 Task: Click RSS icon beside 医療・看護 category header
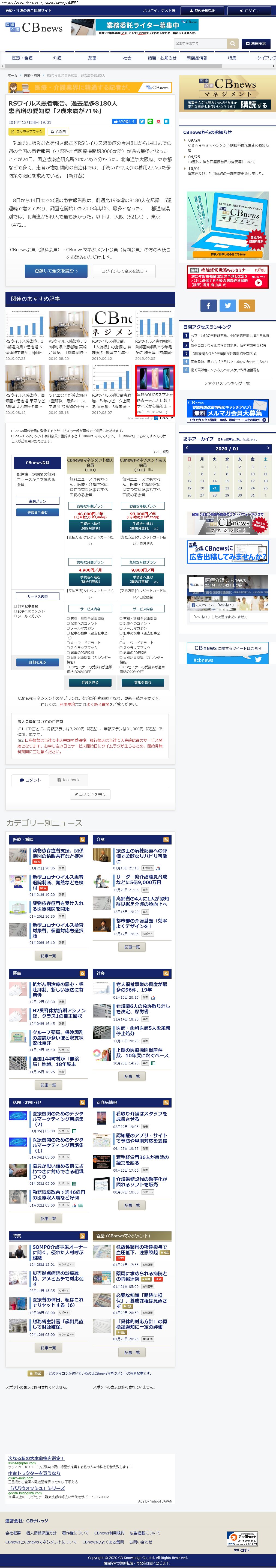pos(82,839)
